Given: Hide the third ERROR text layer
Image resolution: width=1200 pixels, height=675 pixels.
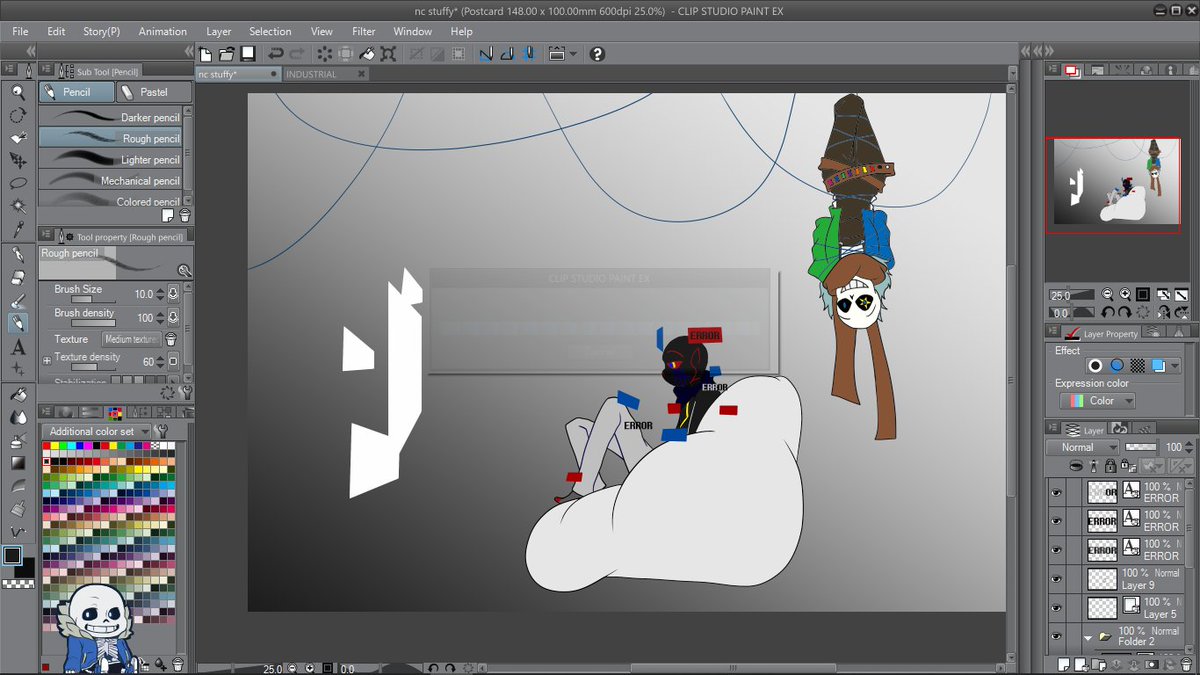Looking at the screenshot, I should tap(1056, 550).
